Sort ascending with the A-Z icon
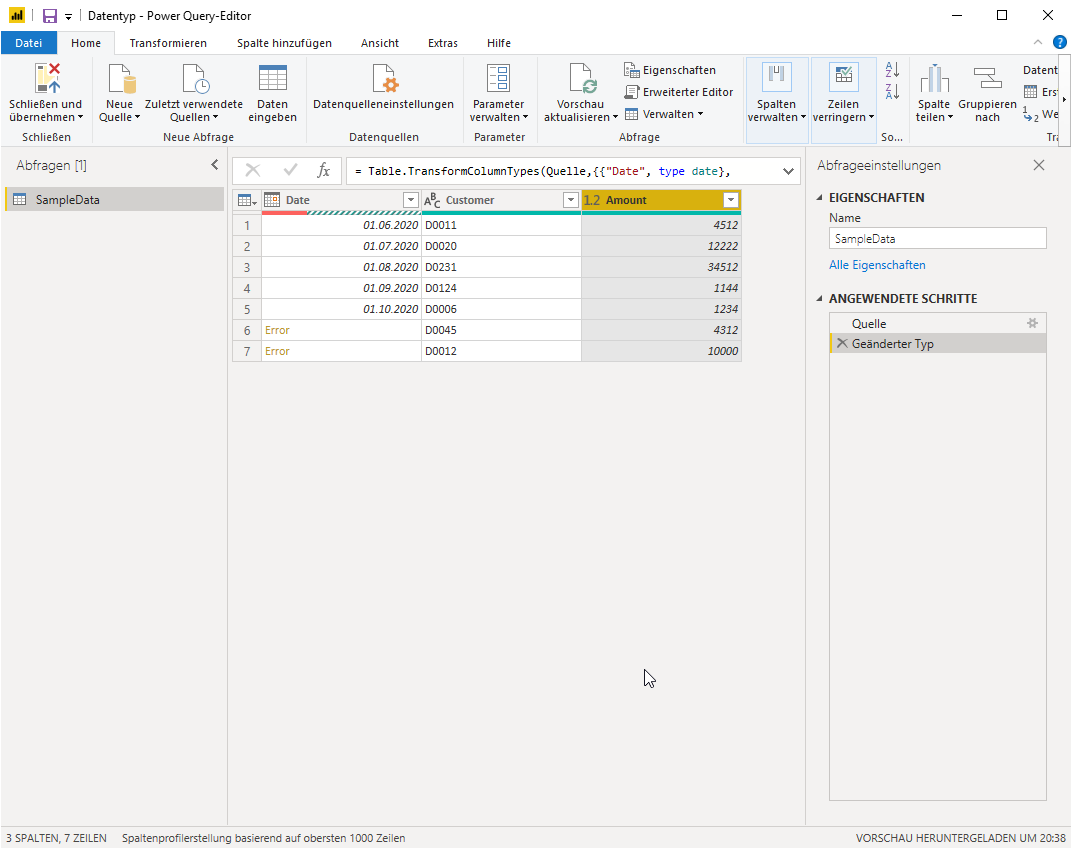1072x849 pixels. coord(892,69)
